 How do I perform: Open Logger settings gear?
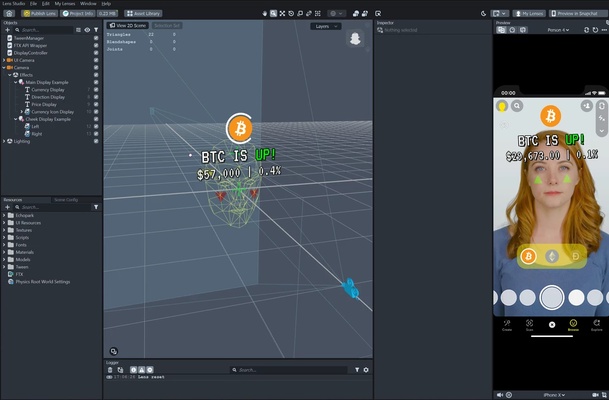(366, 370)
